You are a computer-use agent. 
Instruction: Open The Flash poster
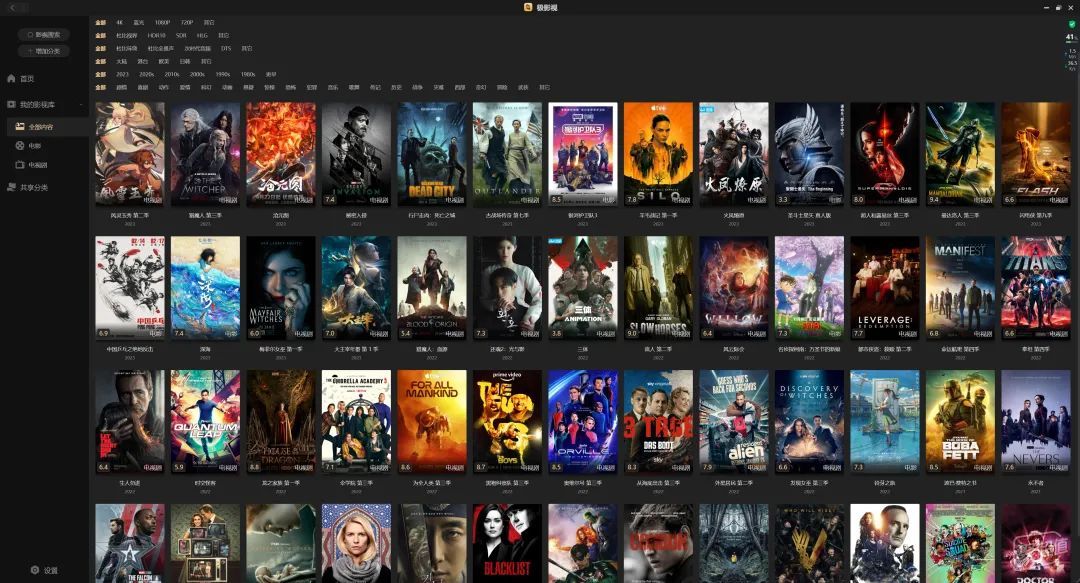(1036, 154)
